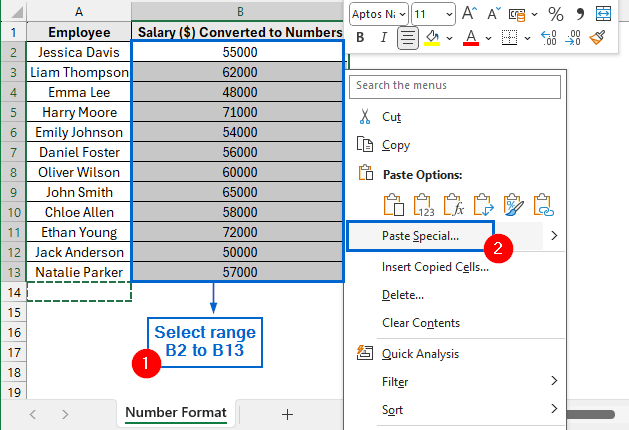This screenshot has width=629, height=430.
Task: Click Increase Font Size icon in mini toolbar
Action: (469, 14)
